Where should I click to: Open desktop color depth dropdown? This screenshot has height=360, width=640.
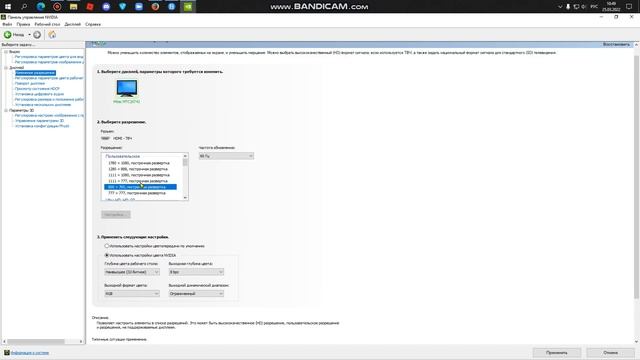132,272
